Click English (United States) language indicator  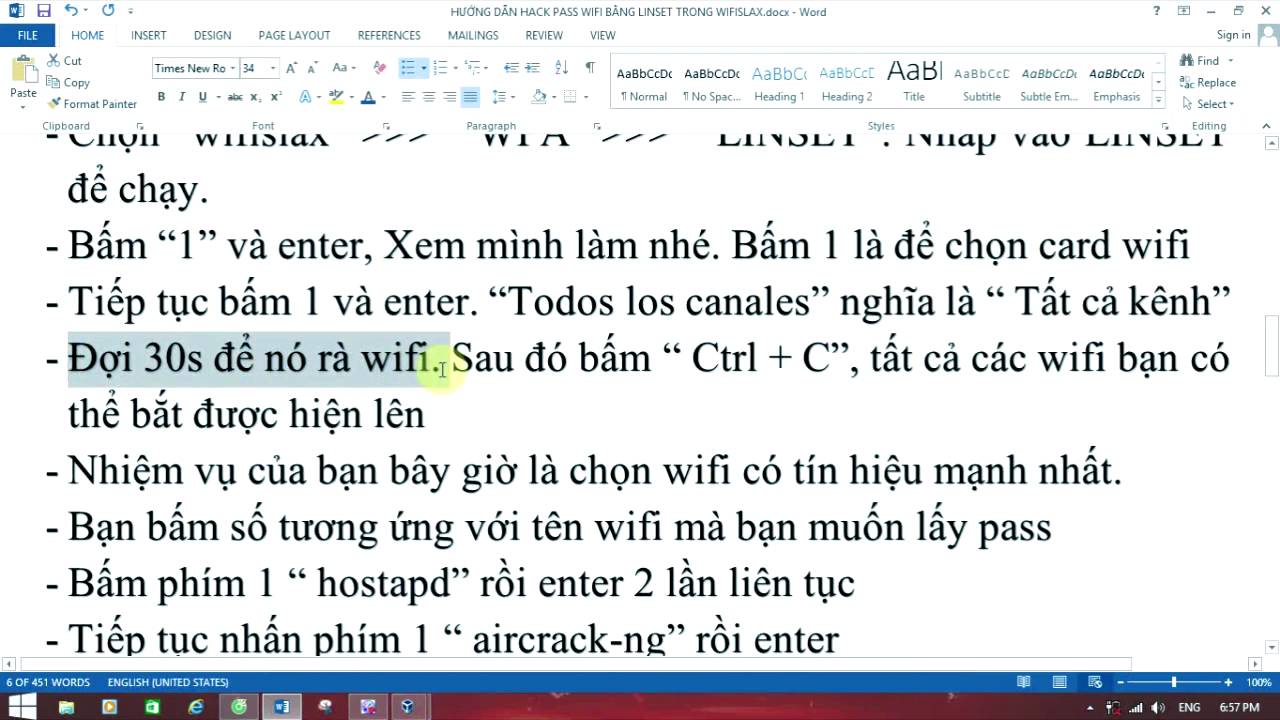(x=168, y=682)
